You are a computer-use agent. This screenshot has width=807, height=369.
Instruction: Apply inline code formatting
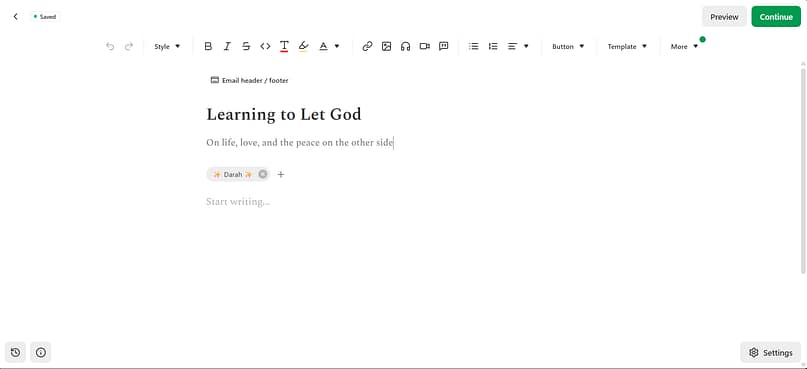265,46
